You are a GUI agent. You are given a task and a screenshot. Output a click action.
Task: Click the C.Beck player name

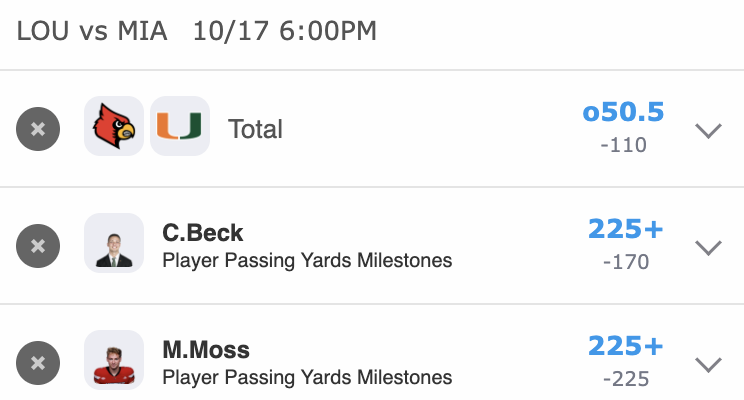pos(203,233)
